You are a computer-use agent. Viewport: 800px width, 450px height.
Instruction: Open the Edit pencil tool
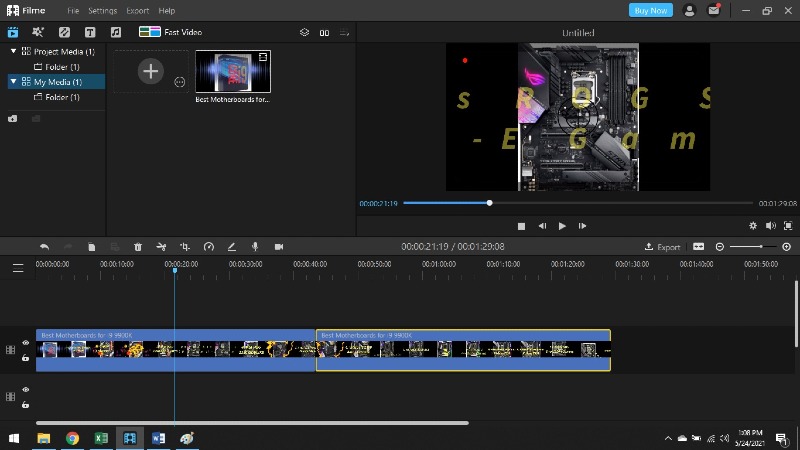pos(232,247)
